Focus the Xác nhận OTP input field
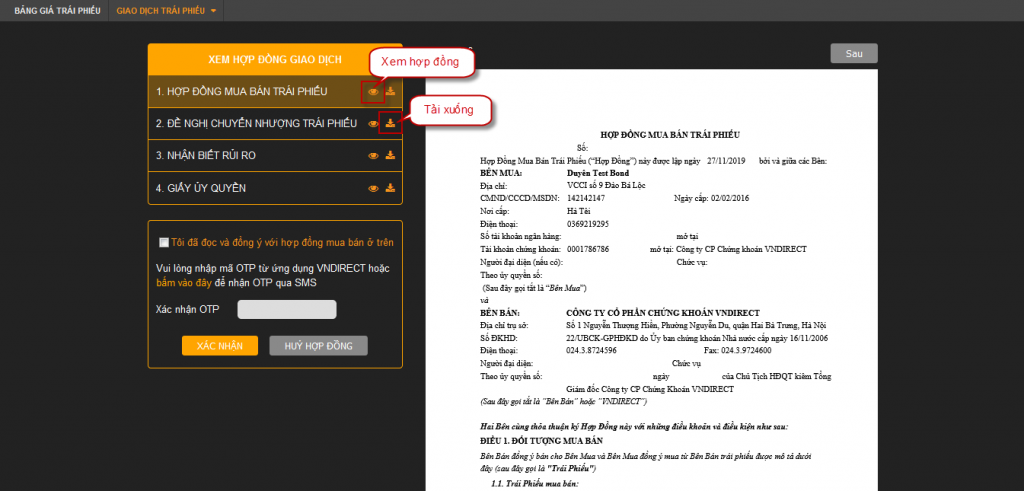 [286, 310]
